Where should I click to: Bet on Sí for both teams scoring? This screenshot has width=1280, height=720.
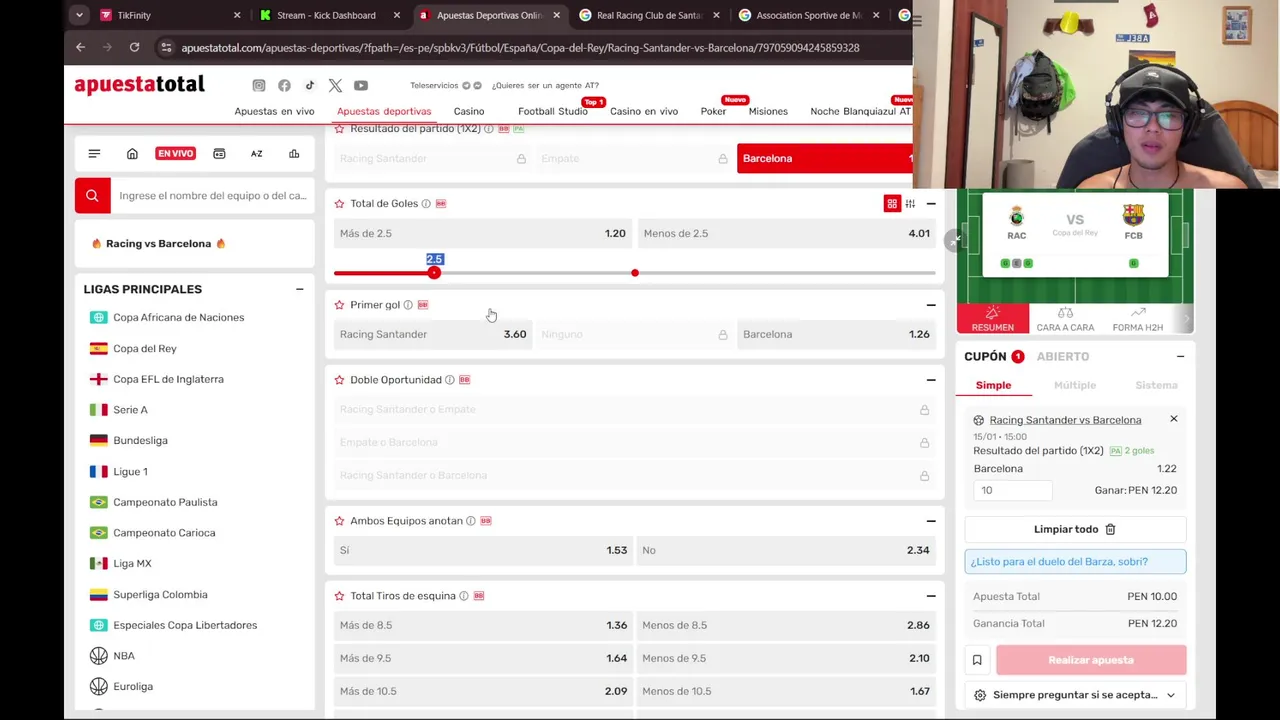pyautogui.click(x=482, y=550)
